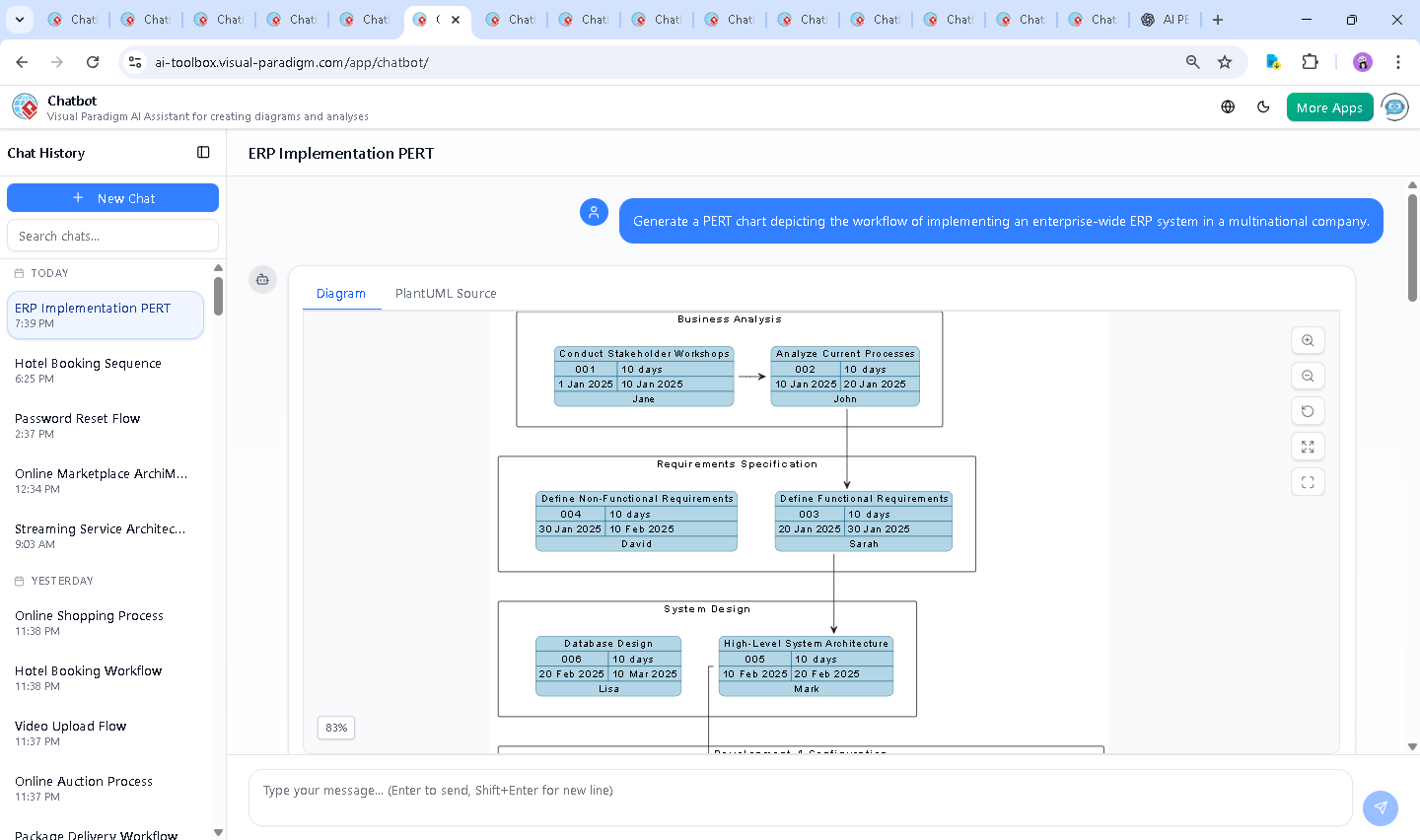Activate the fit-to-frame diagram view
Screen dimensions: 1420x840
pos(1308,482)
